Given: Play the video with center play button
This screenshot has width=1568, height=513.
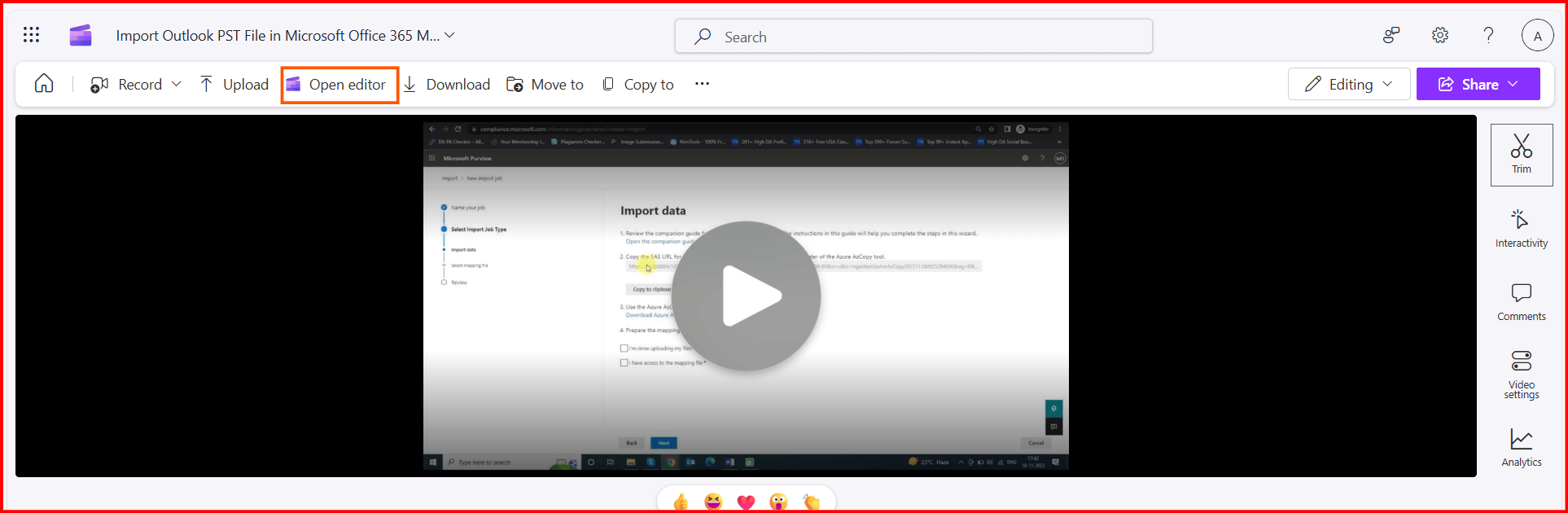Looking at the screenshot, I should click(x=746, y=296).
